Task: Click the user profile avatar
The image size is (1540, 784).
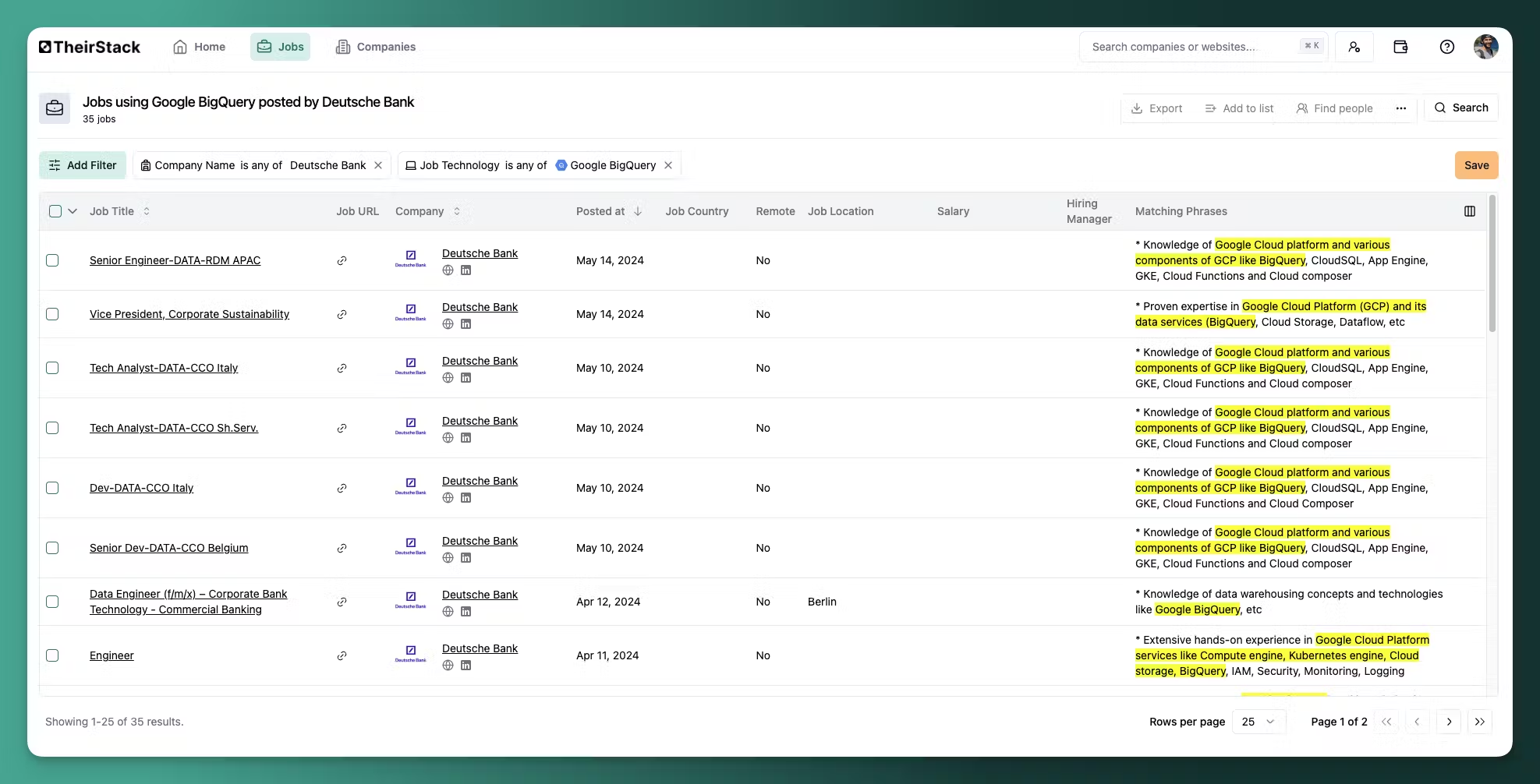Action: (x=1487, y=46)
